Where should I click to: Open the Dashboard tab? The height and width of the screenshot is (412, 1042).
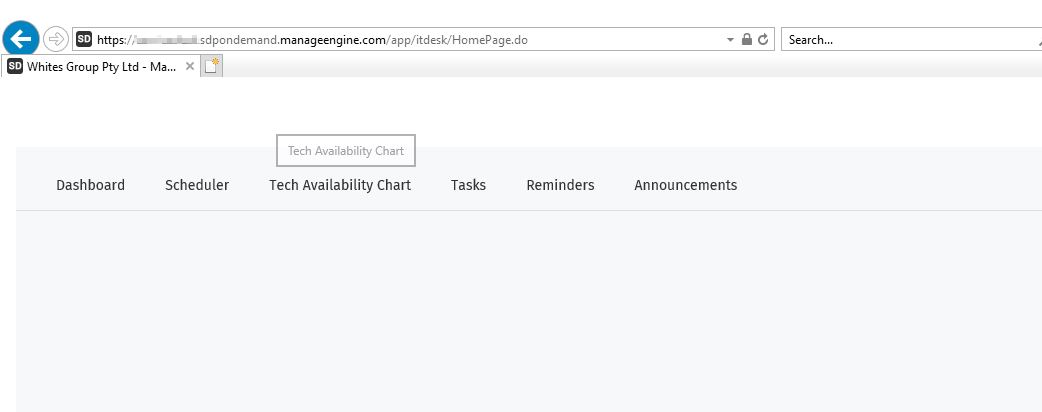(90, 185)
